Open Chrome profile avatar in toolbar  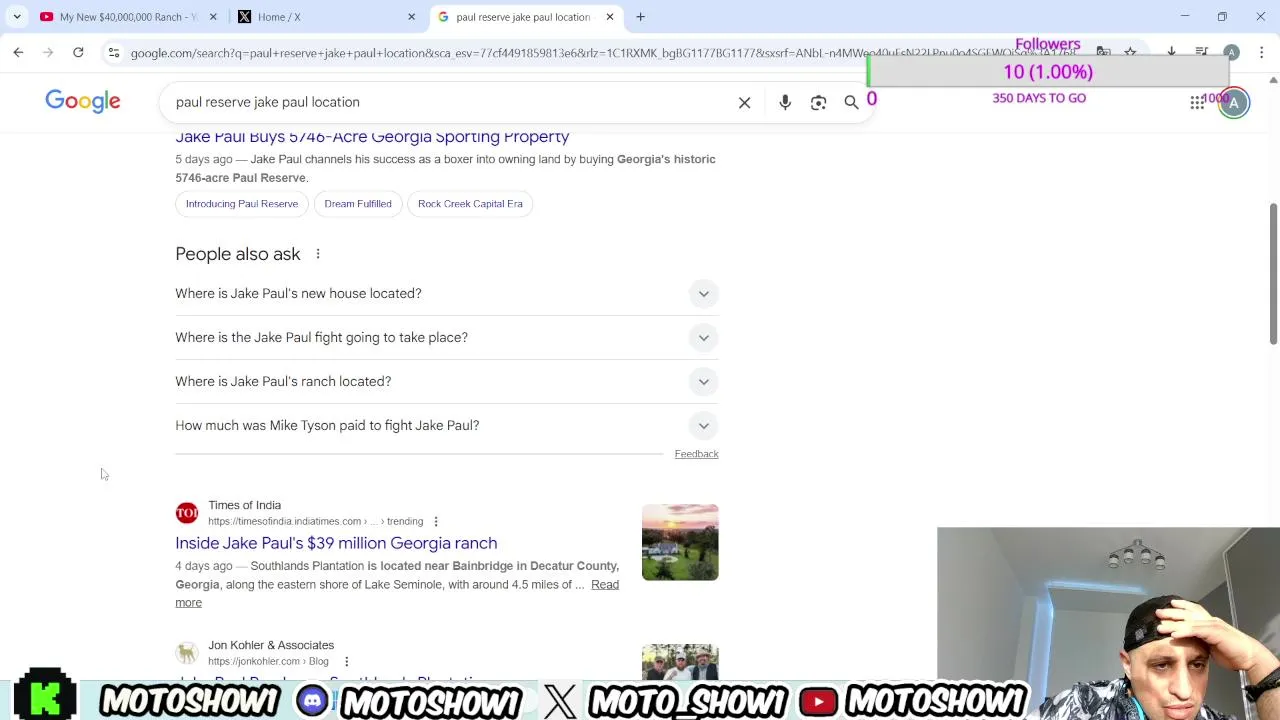click(x=1231, y=52)
